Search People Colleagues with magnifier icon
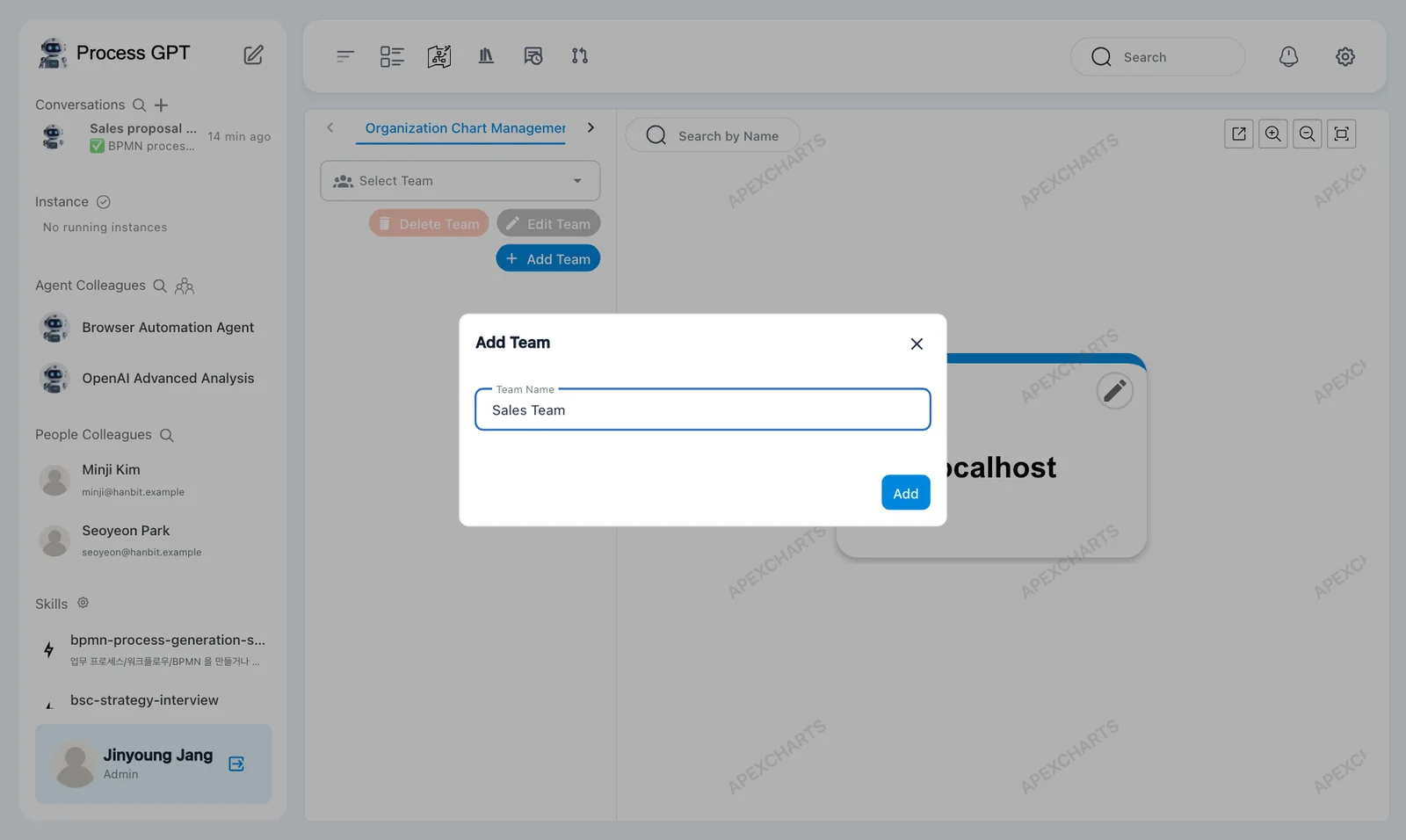Viewport: 1406px width, 840px height. pos(167,435)
